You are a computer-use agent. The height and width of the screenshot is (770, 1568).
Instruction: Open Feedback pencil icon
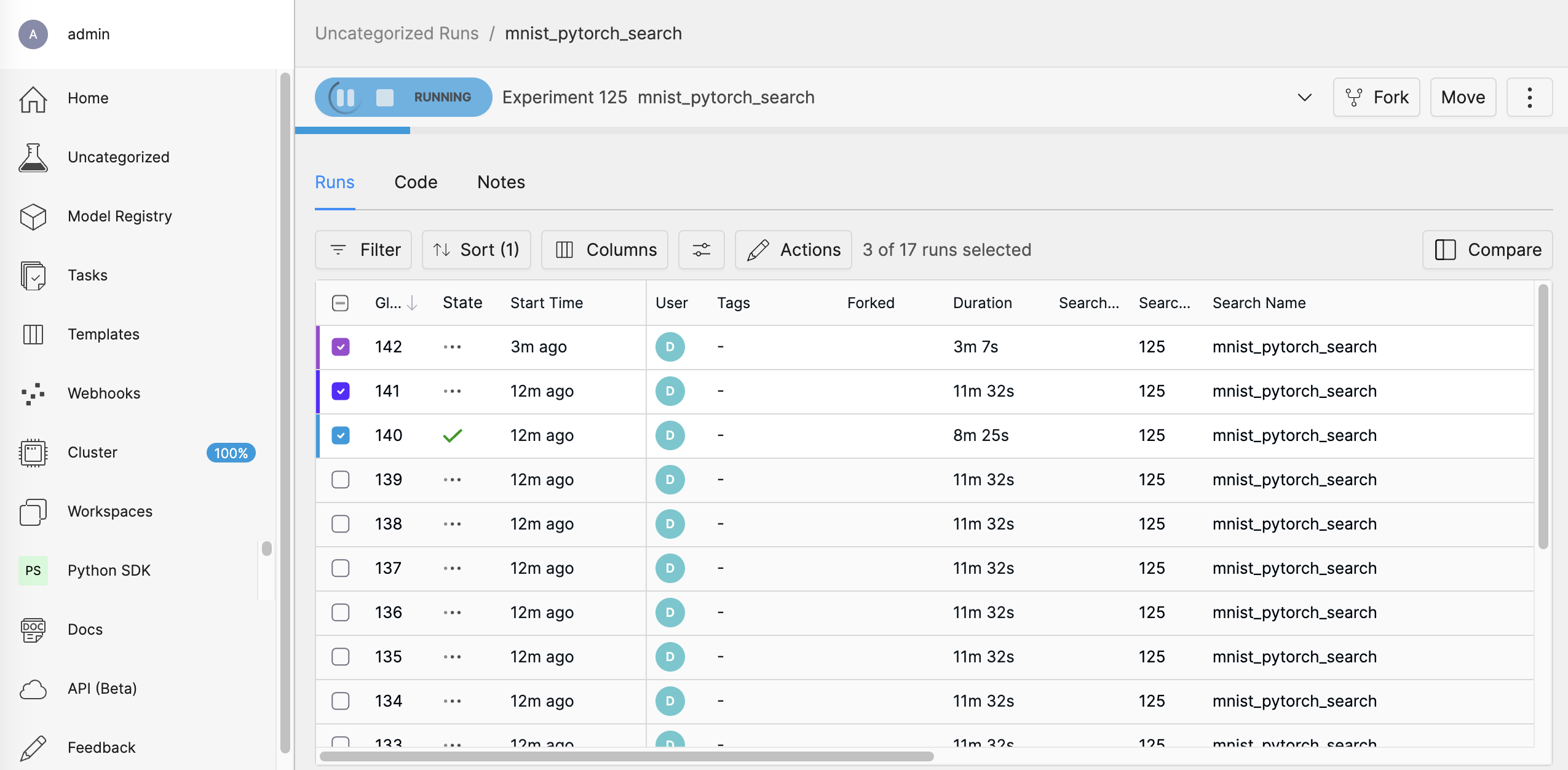click(33, 748)
